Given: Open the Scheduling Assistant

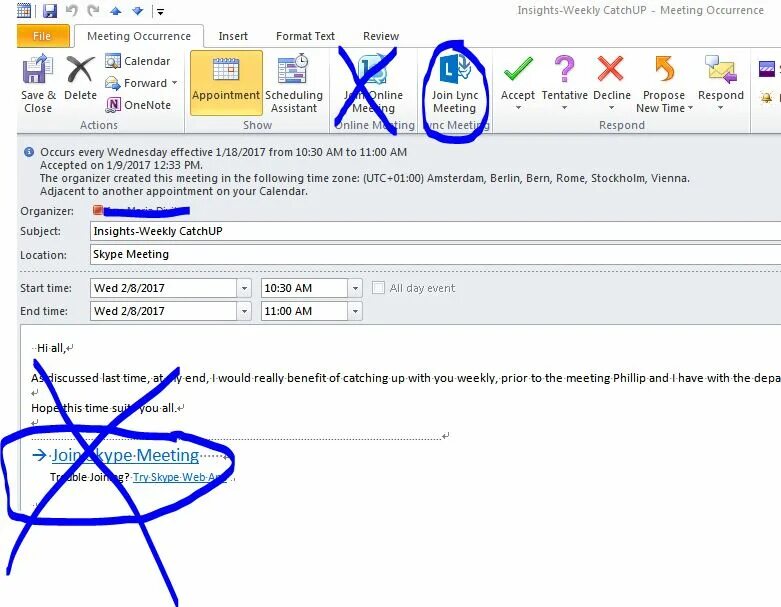Looking at the screenshot, I should [294, 84].
